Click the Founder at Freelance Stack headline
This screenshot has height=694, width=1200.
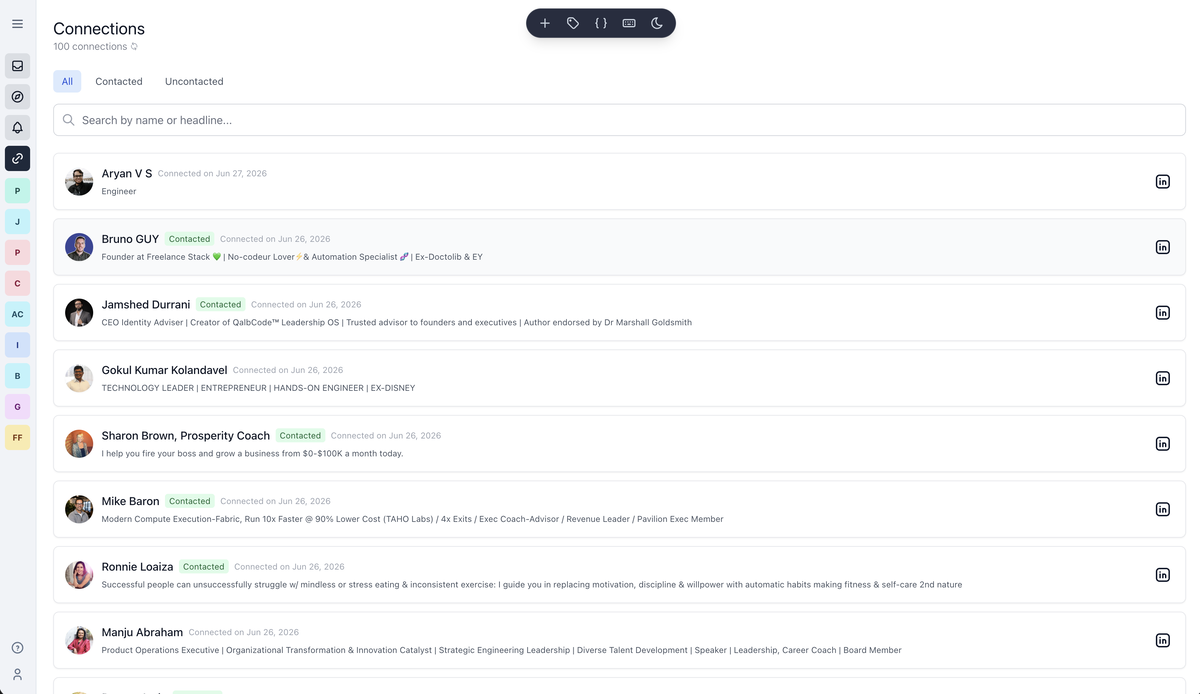pyautogui.click(x=292, y=257)
